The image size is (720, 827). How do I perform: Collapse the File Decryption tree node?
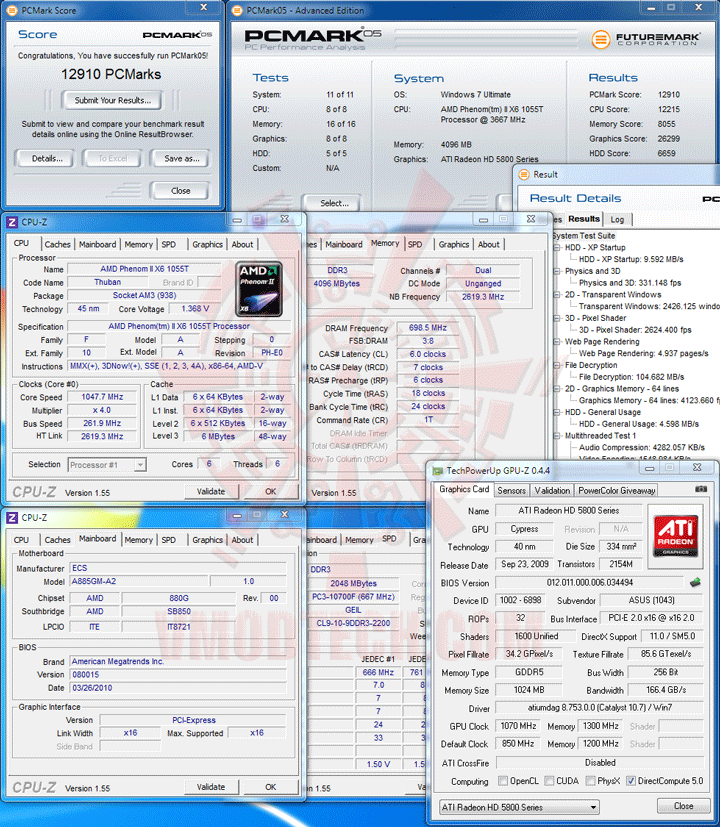coord(556,365)
